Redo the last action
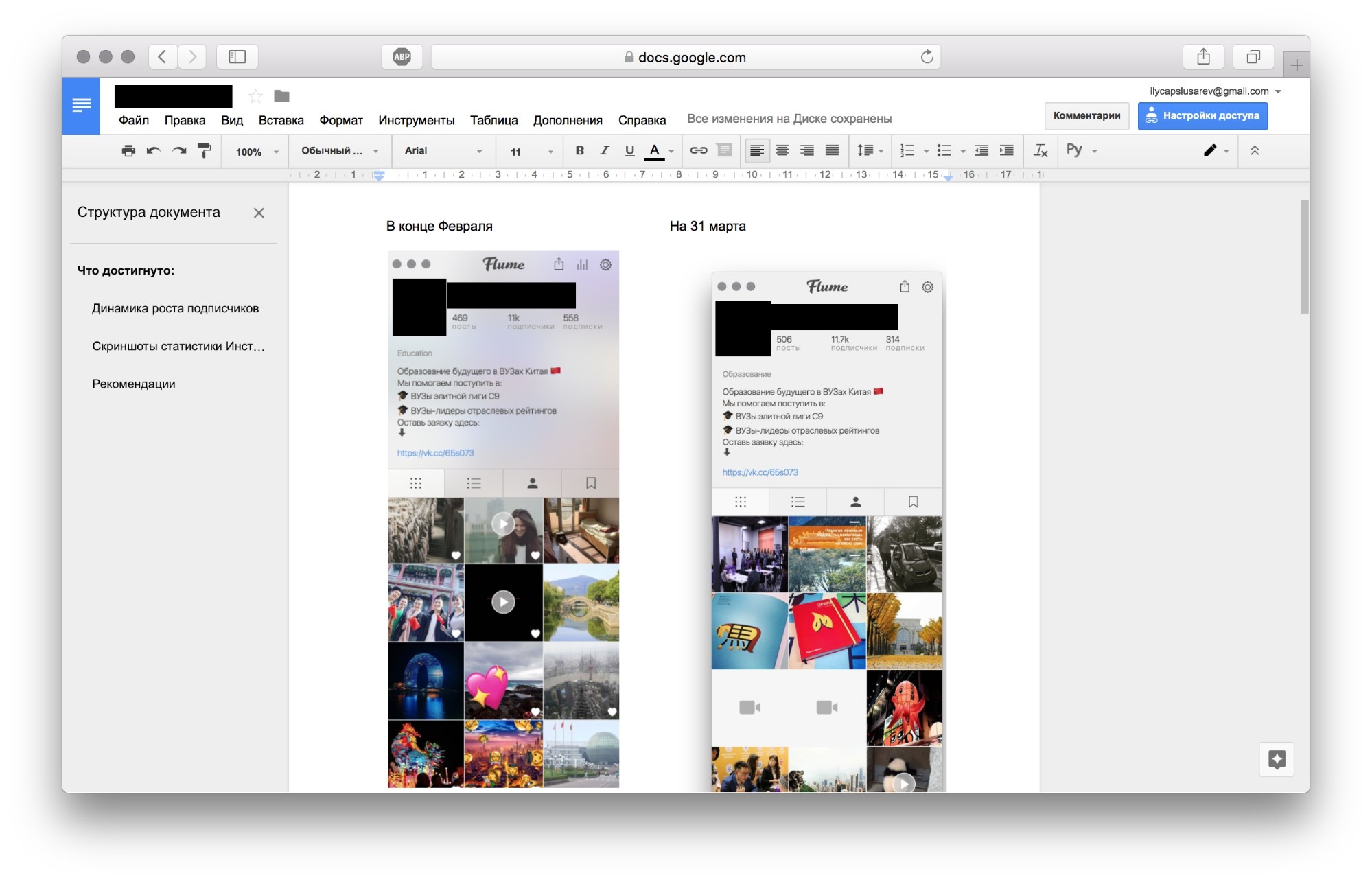 [x=179, y=151]
